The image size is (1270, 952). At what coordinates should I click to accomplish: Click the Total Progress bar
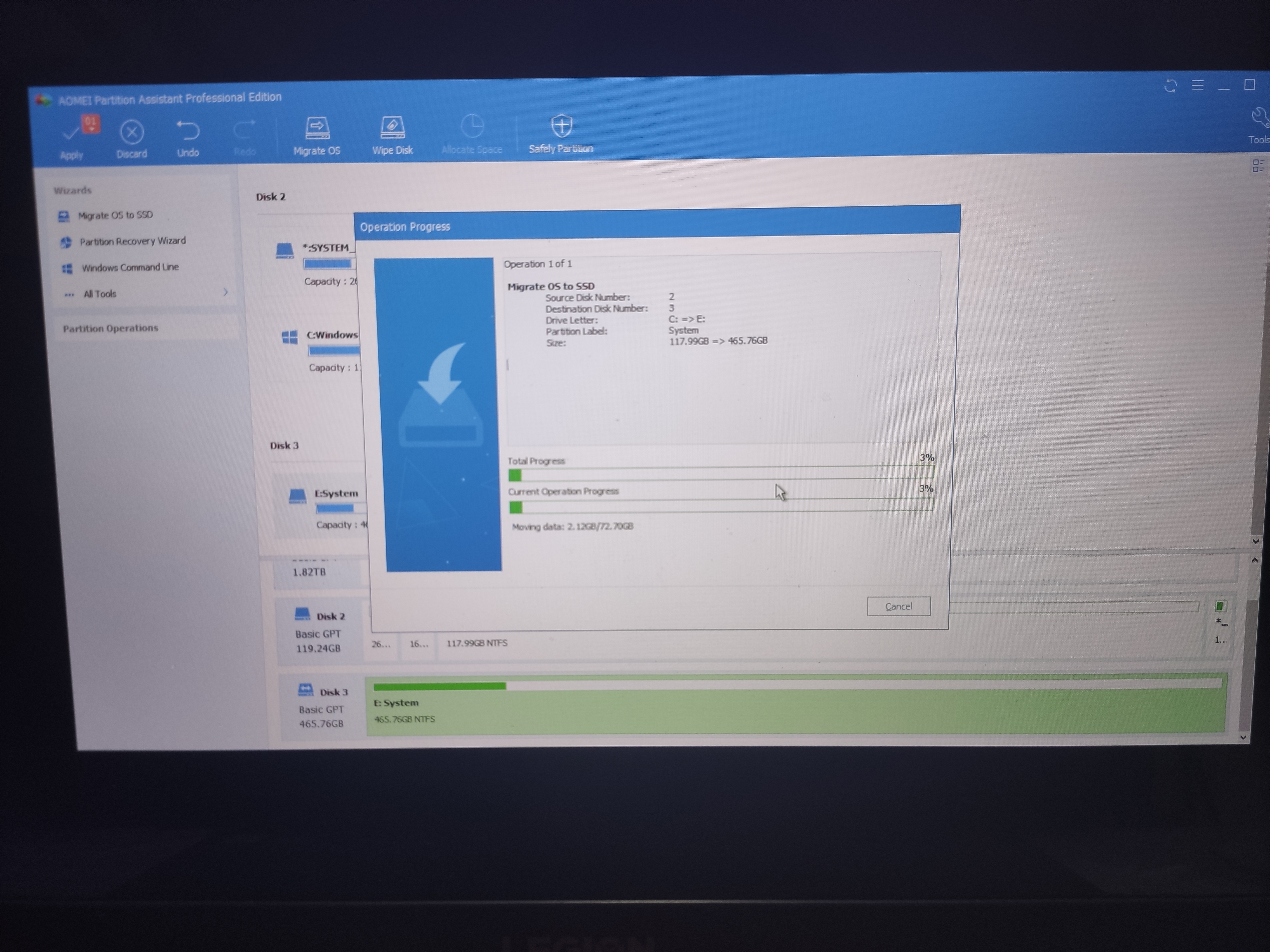[x=720, y=474]
